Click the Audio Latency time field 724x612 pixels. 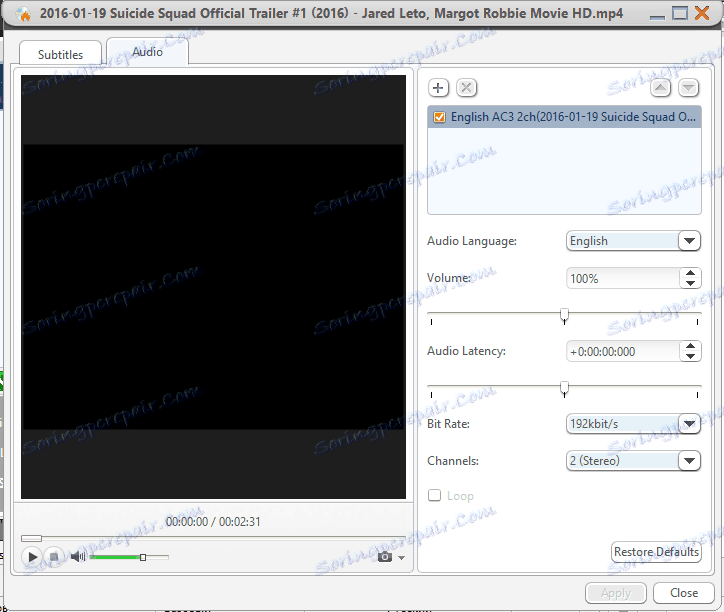(623, 351)
